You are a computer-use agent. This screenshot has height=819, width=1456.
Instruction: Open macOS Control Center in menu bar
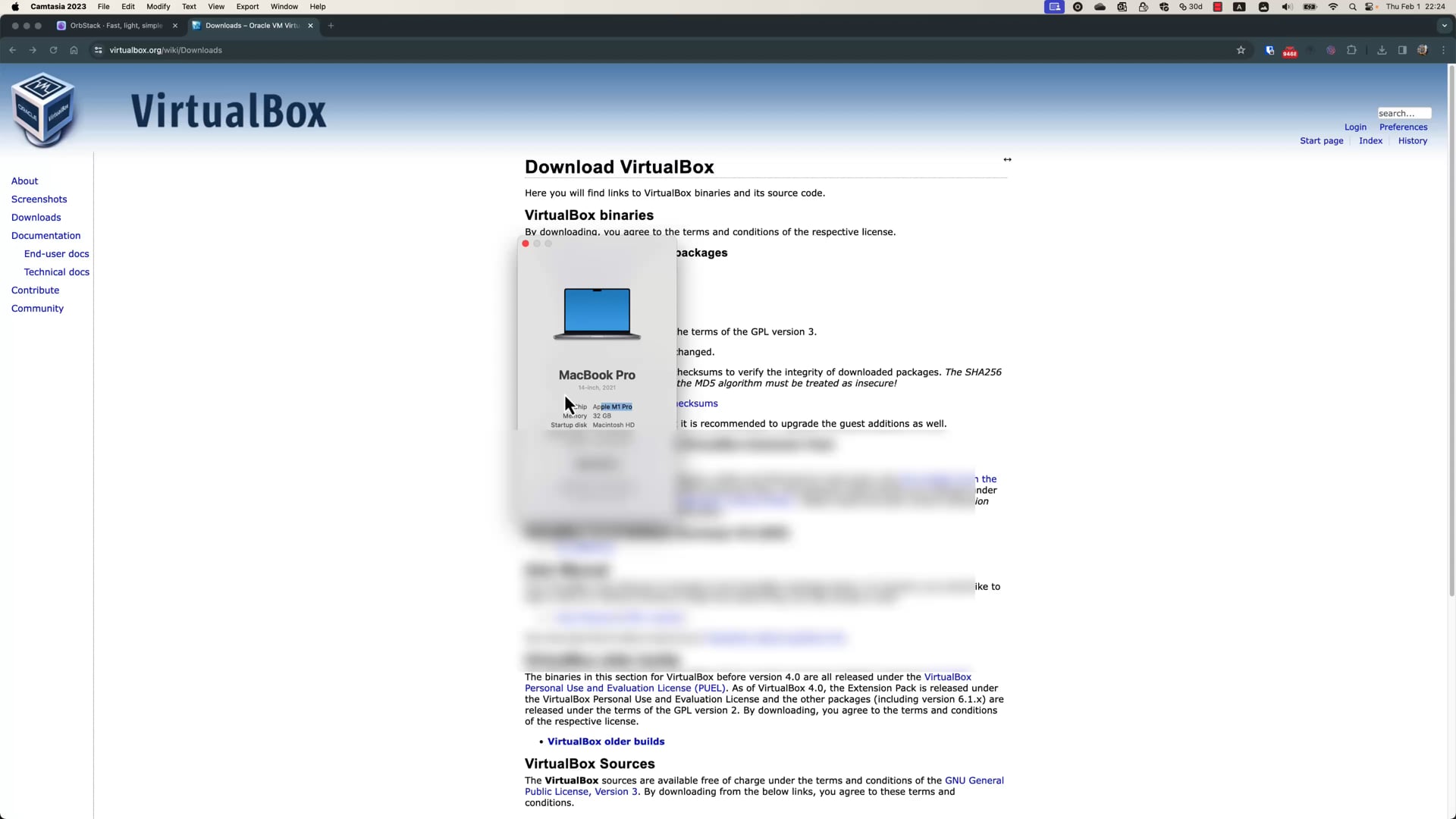(1370, 7)
